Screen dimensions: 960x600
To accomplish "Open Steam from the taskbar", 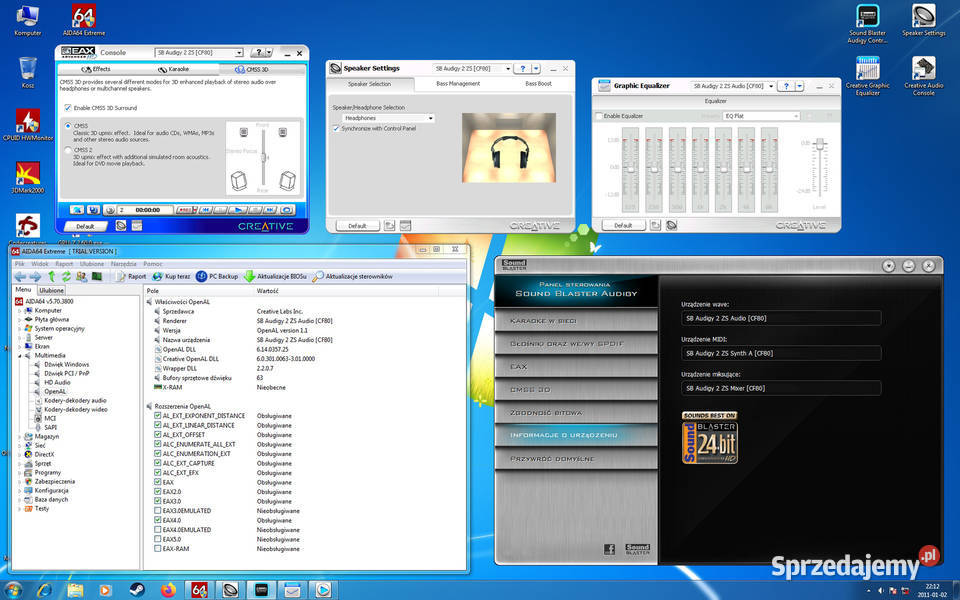I will pos(137,590).
